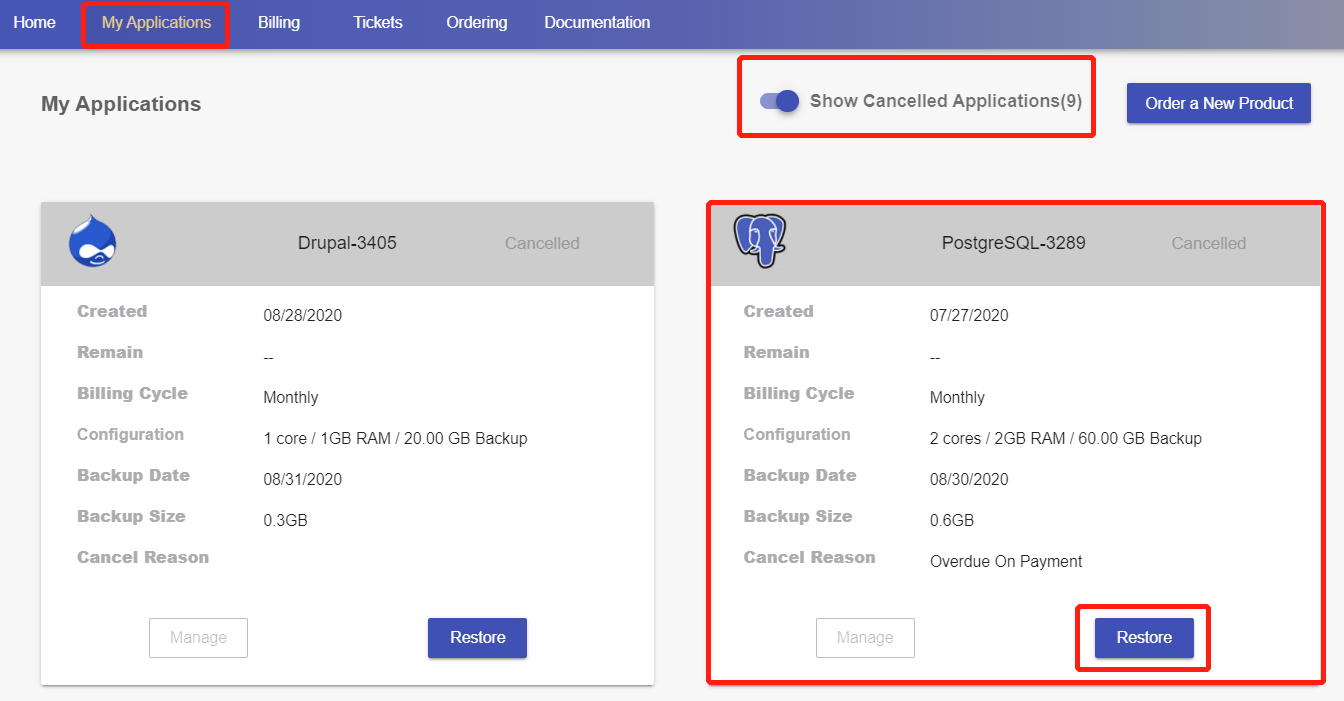Toggle Show Cancelled Applications switch off
Viewport: 1344px width, 701px height.
click(x=779, y=101)
